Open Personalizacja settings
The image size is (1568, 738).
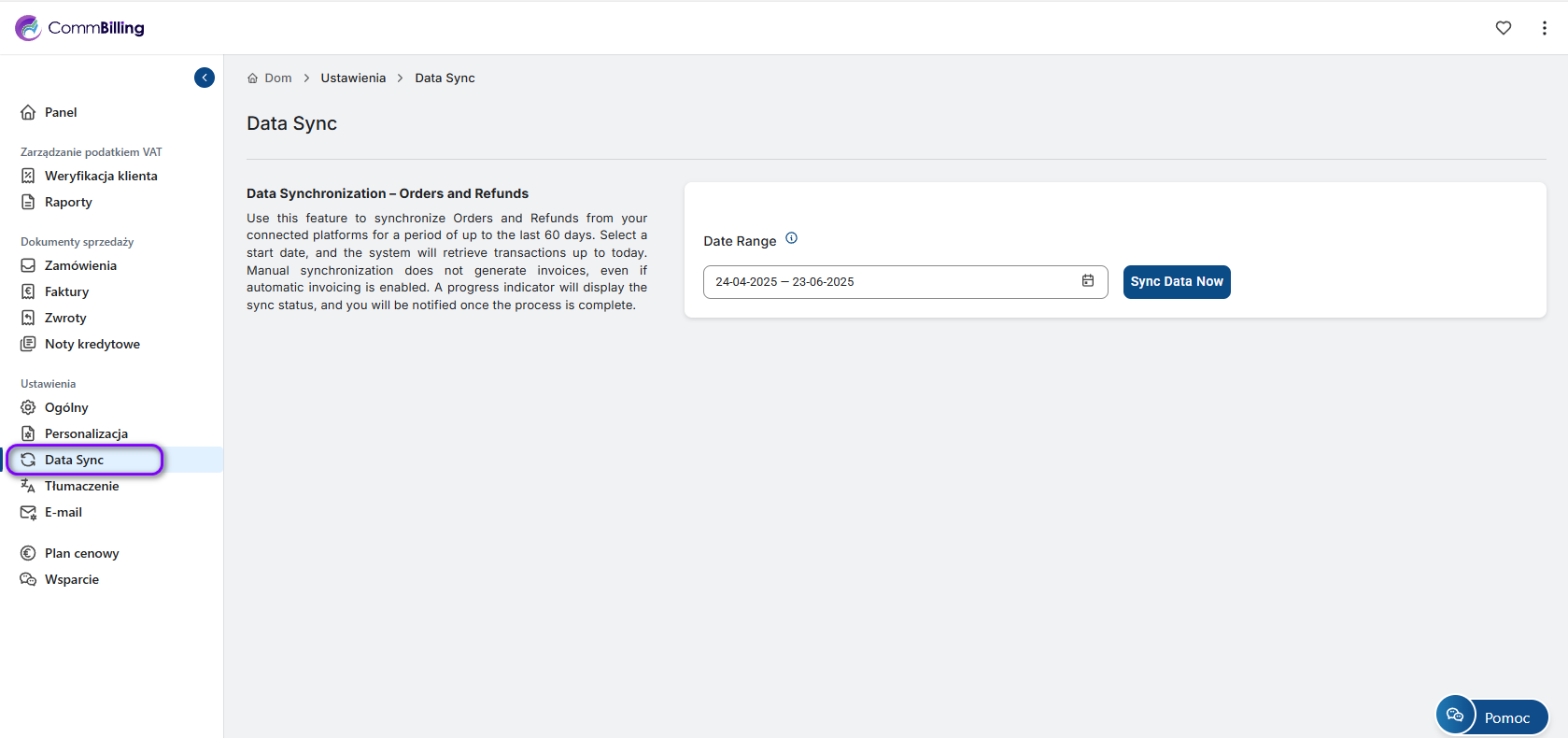(86, 433)
